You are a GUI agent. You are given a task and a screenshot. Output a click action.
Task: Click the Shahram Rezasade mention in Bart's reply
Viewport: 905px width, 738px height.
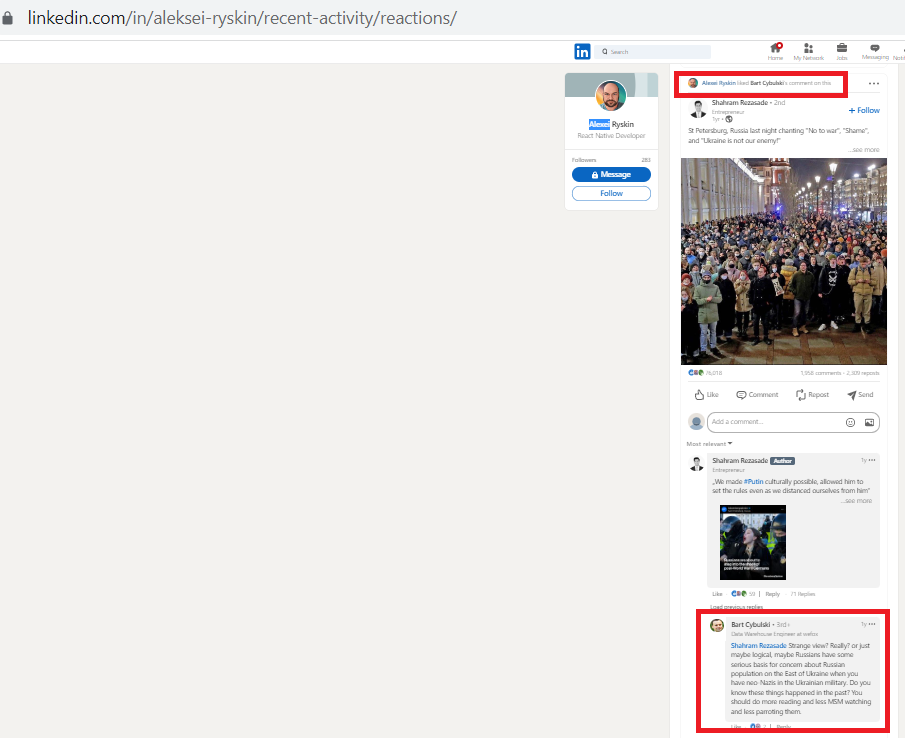tap(758, 645)
